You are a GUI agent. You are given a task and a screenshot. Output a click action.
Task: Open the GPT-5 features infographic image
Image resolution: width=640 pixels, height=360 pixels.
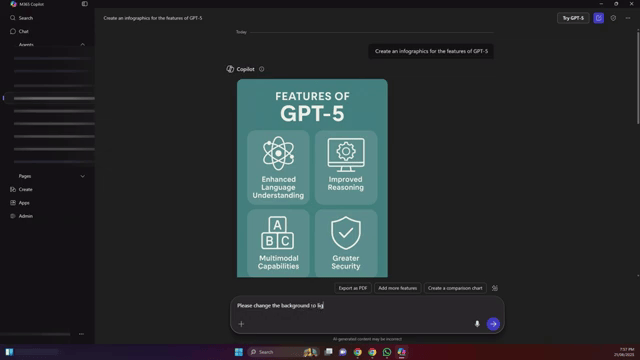[312, 178]
